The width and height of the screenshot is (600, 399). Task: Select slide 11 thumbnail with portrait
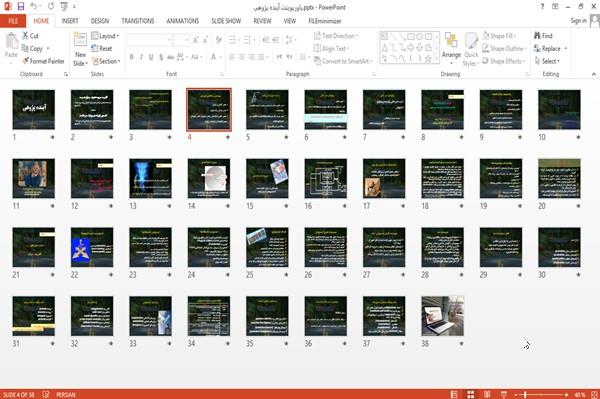(34, 178)
